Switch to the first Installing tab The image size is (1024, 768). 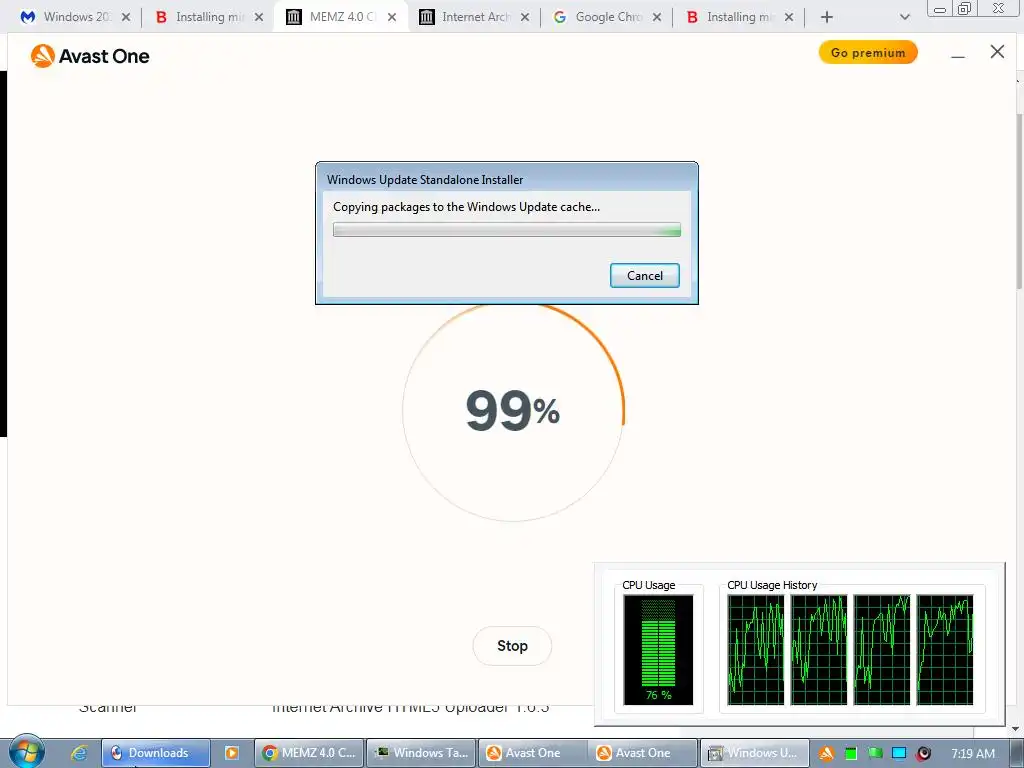209,17
